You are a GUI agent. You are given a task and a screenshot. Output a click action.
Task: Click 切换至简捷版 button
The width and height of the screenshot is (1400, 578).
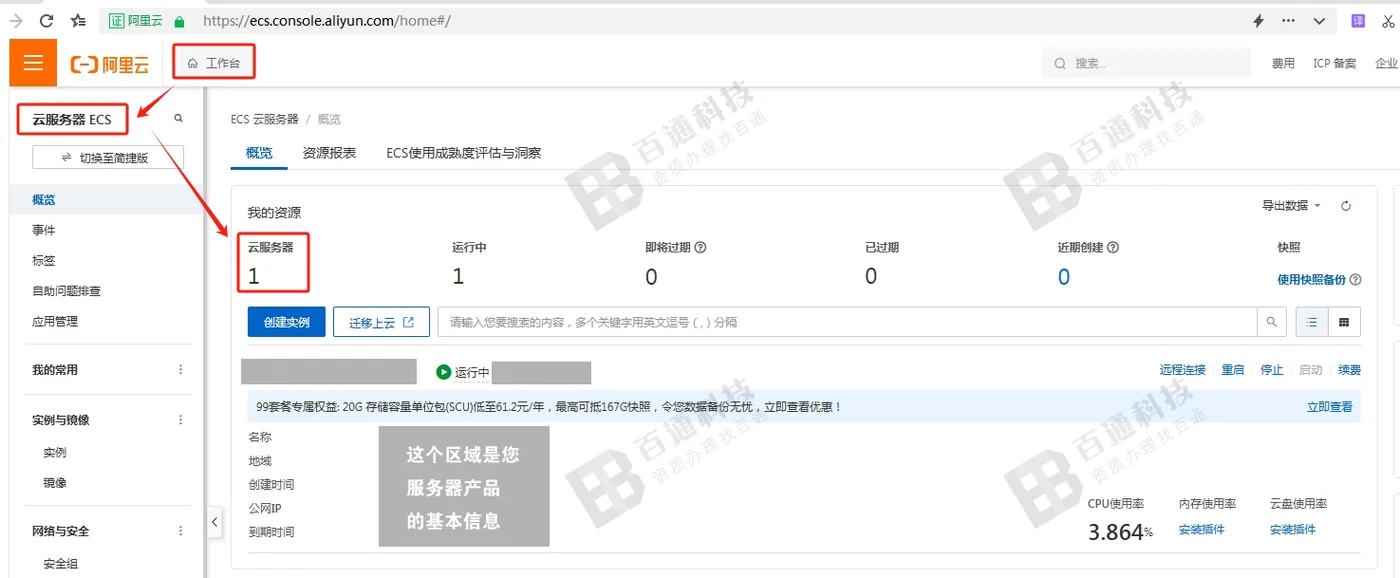coord(108,158)
